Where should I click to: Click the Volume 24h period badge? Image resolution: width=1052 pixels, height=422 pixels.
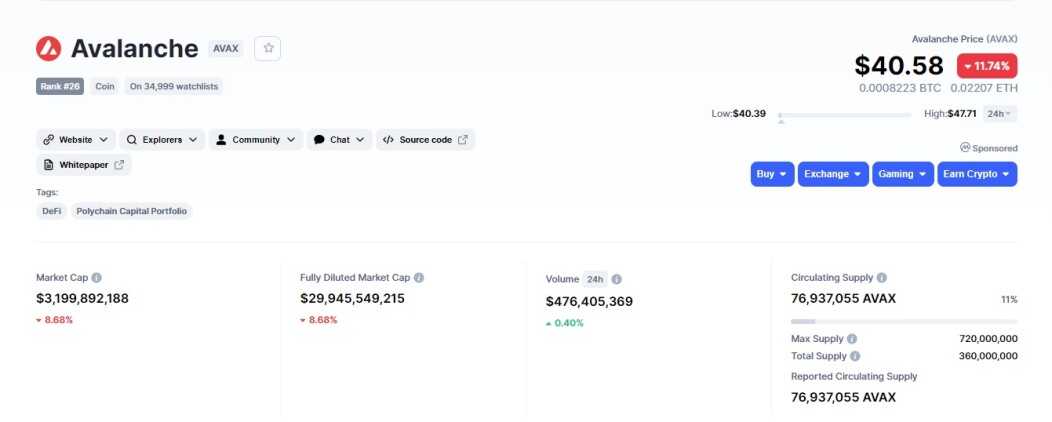[594, 279]
